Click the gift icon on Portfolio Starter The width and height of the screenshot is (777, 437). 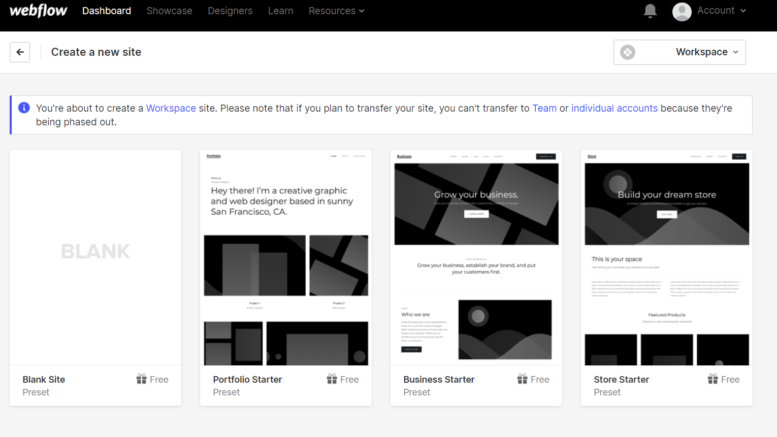(x=332, y=379)
